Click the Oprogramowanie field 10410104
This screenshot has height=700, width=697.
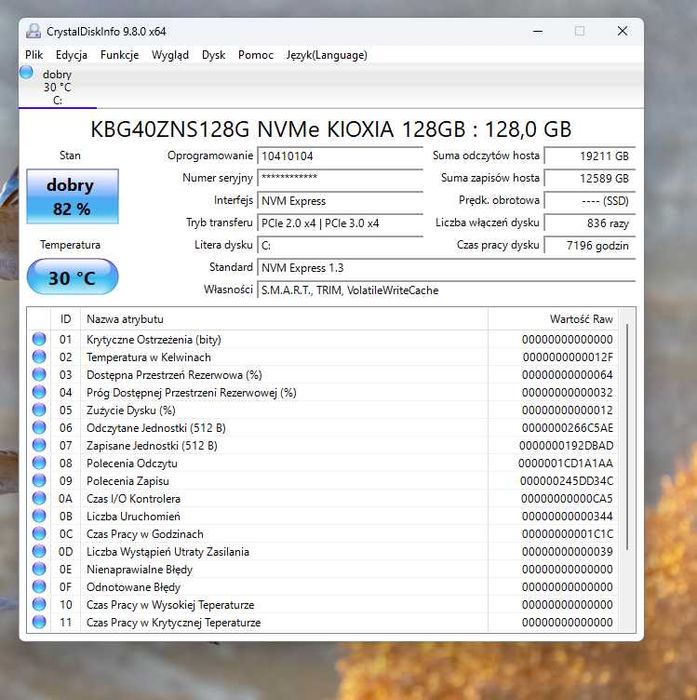pyautogui.click(x=340, y=156)
